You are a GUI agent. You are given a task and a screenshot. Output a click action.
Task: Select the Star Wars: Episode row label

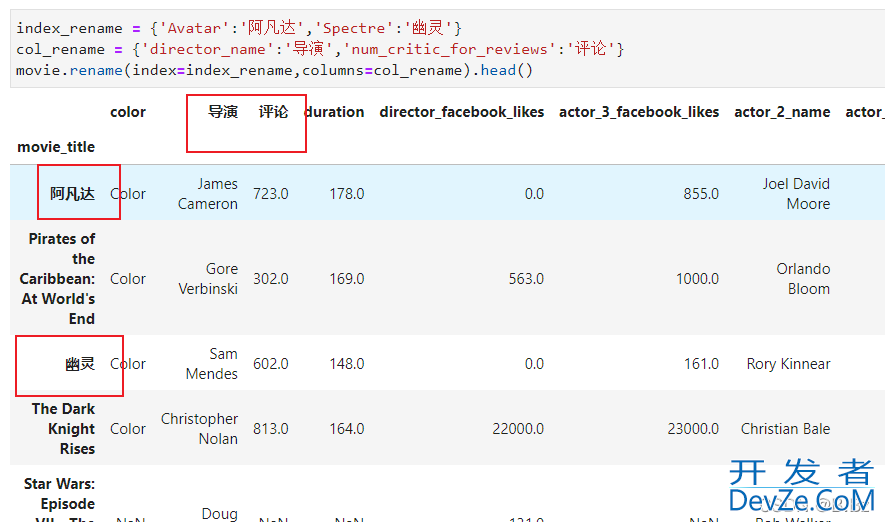pos(59,499)
